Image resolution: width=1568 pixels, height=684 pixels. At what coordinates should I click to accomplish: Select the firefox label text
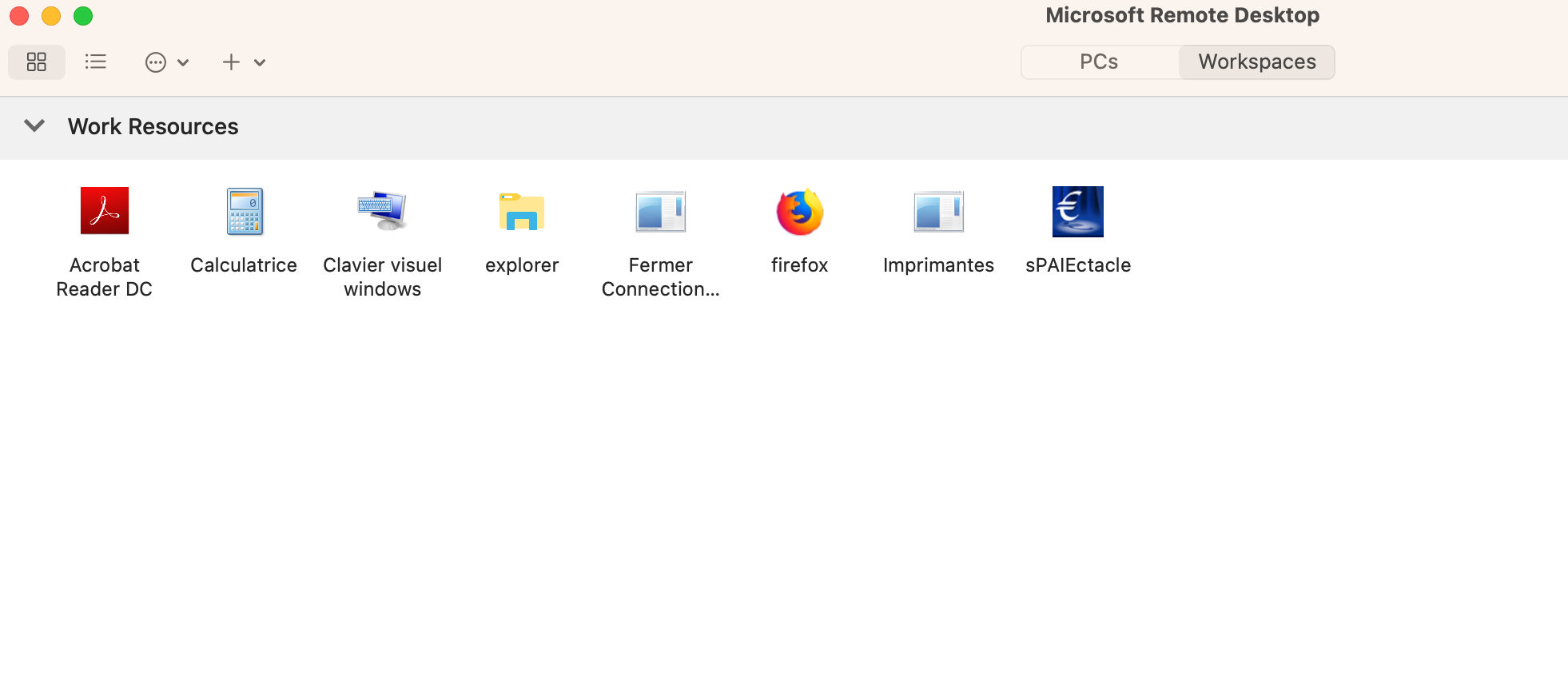coord(800,265)
